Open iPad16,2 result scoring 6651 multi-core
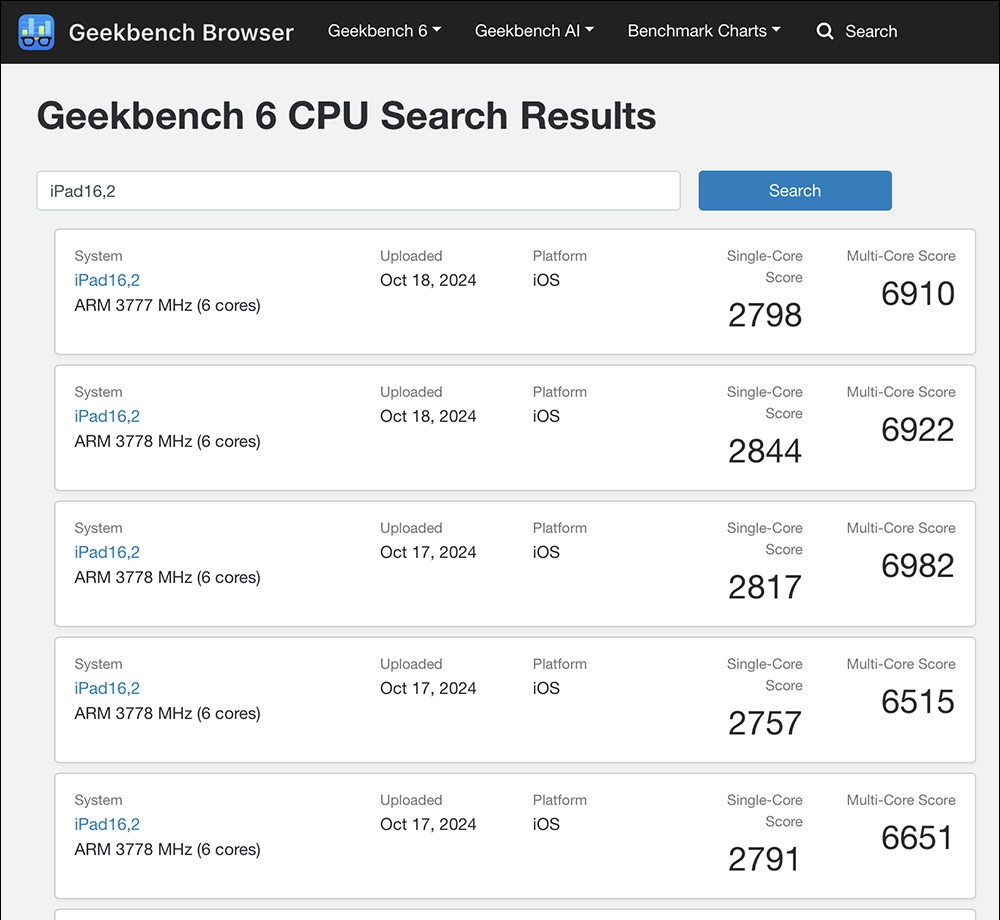Viewport: 1000px width, 920px height. tap(107, 824)
